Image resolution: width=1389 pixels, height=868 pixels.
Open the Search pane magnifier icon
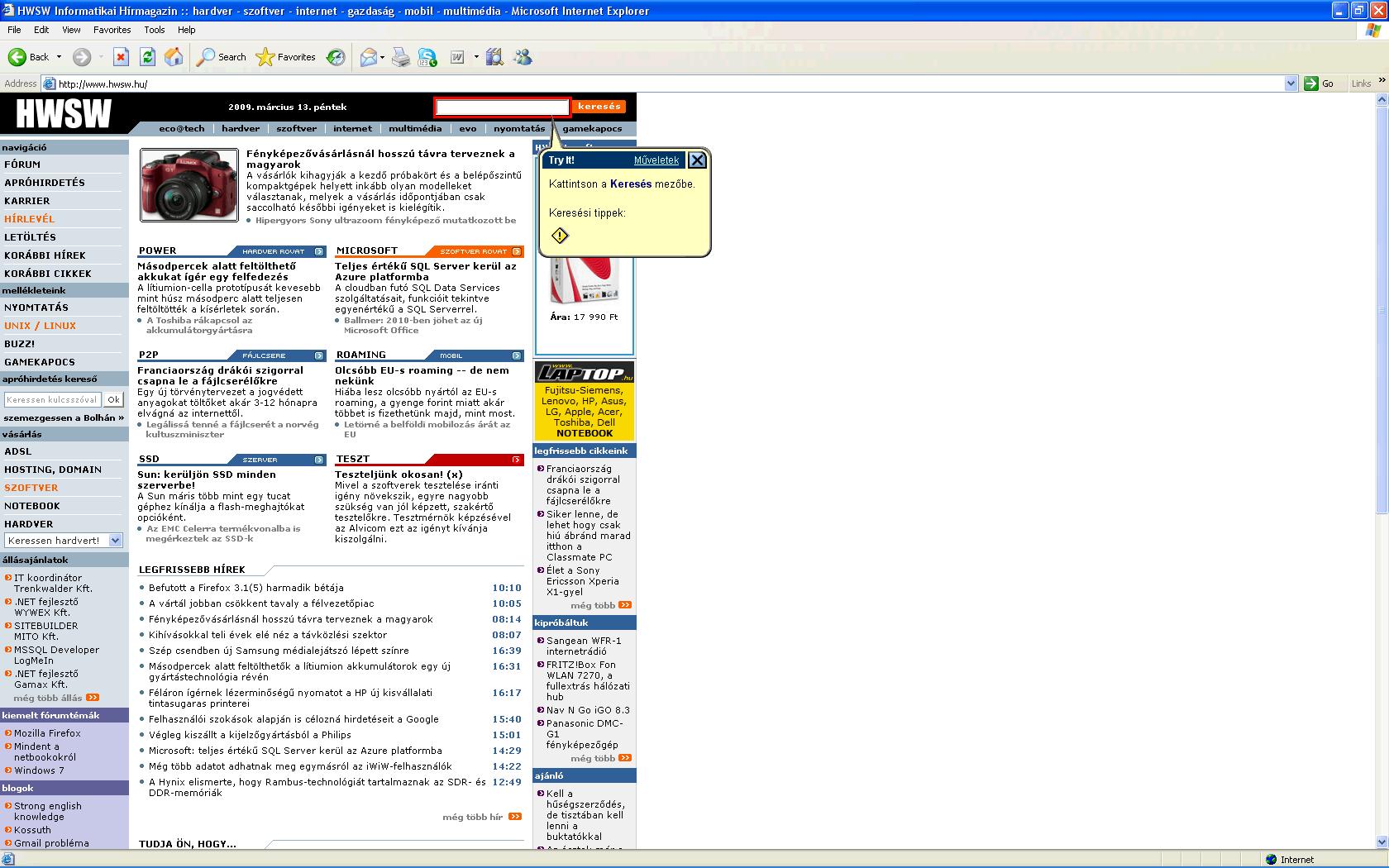[x=205, y=57]
